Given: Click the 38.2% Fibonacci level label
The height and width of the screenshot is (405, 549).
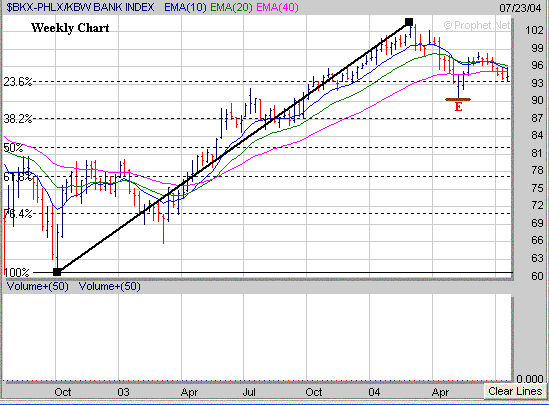Looking at the screenshot, I should coord(18,119).
